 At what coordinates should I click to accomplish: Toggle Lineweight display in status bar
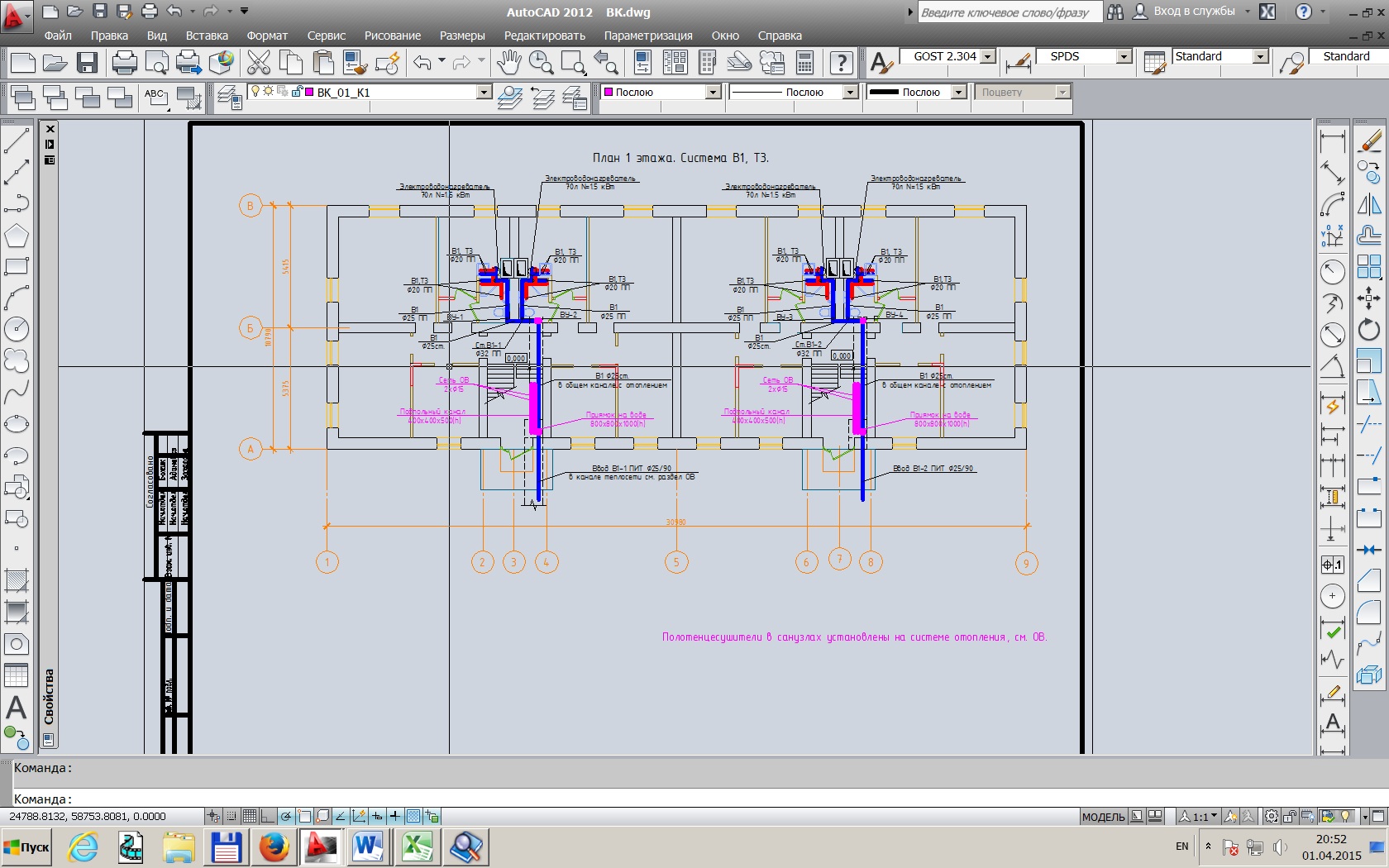[395, 816]
